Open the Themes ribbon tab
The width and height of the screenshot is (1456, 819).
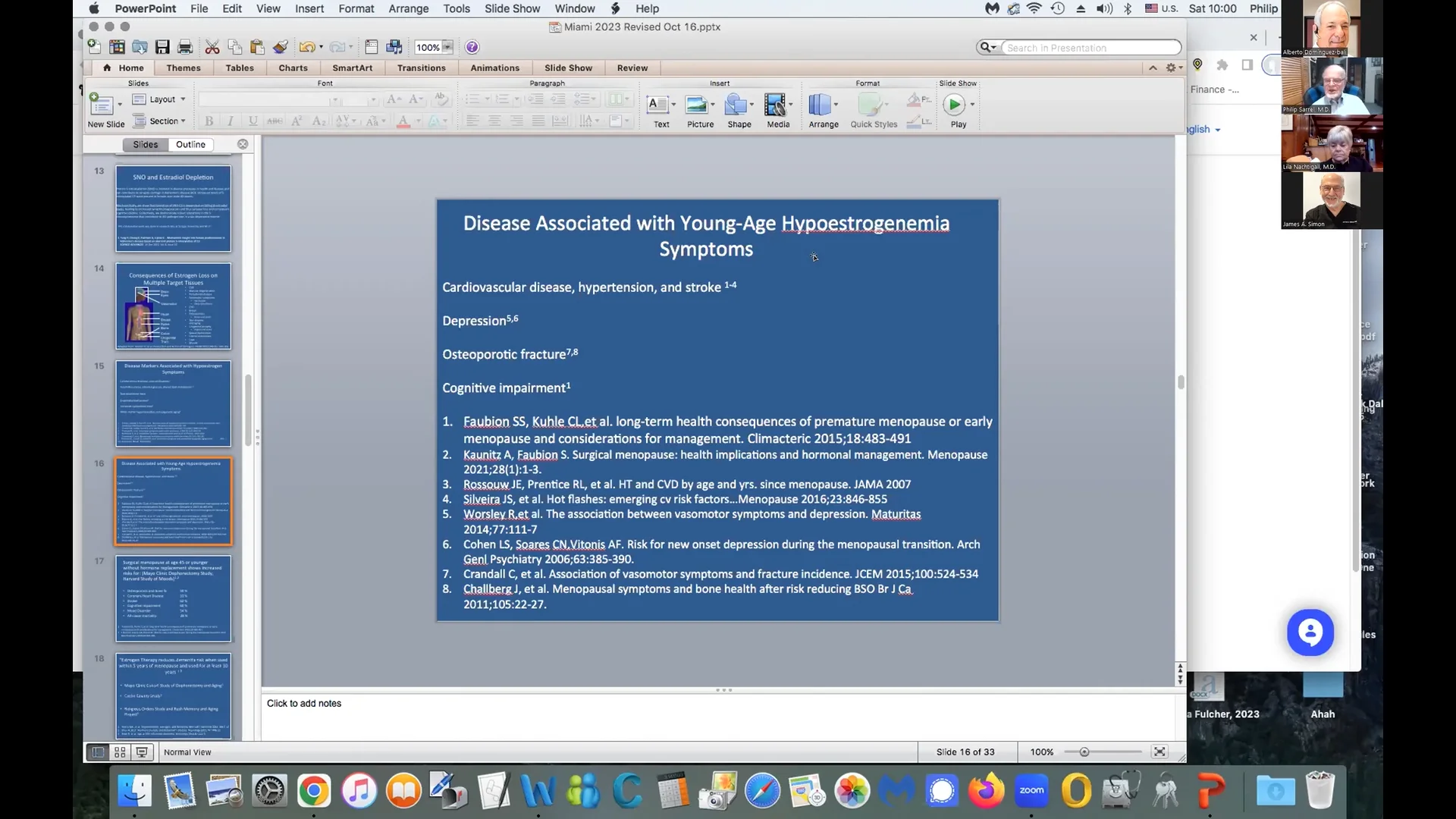click(184, 67)
